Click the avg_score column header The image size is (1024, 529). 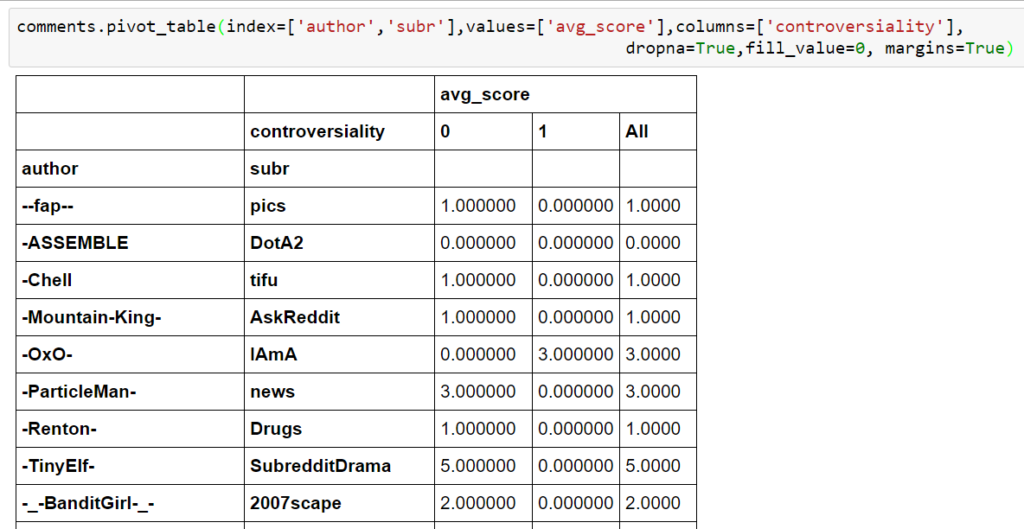click(x=484, y=94)
